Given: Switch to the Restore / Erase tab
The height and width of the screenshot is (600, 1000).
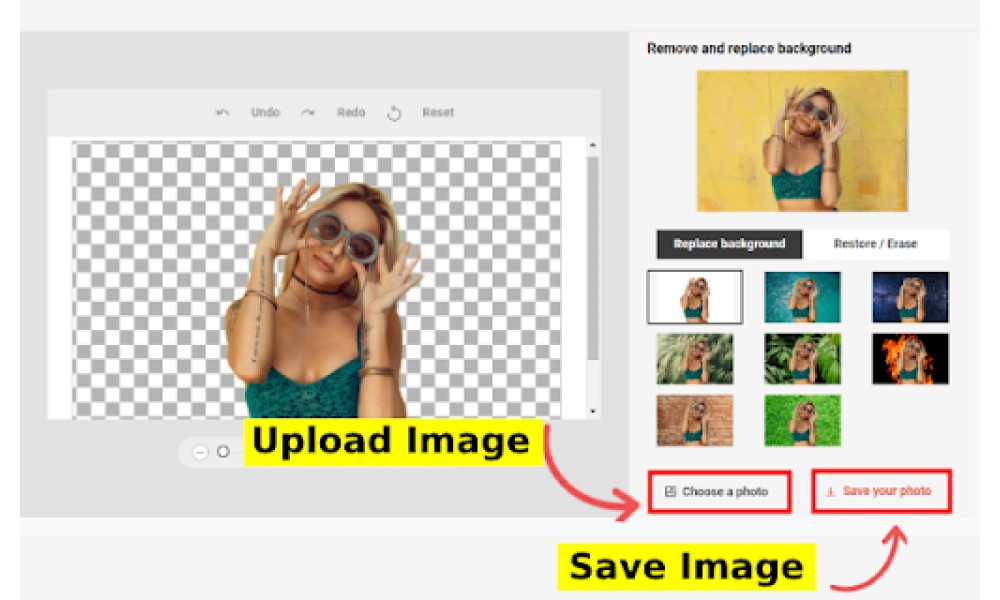Looking at the screenshot, I should coord(875,244).
